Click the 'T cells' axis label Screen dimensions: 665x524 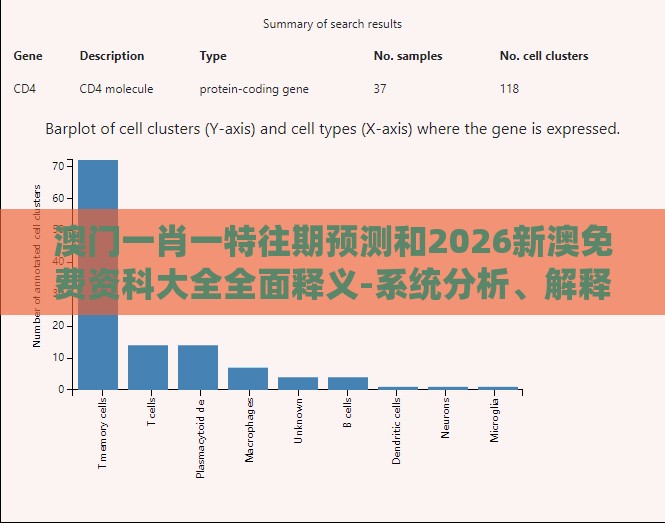(x=151, y=412)
